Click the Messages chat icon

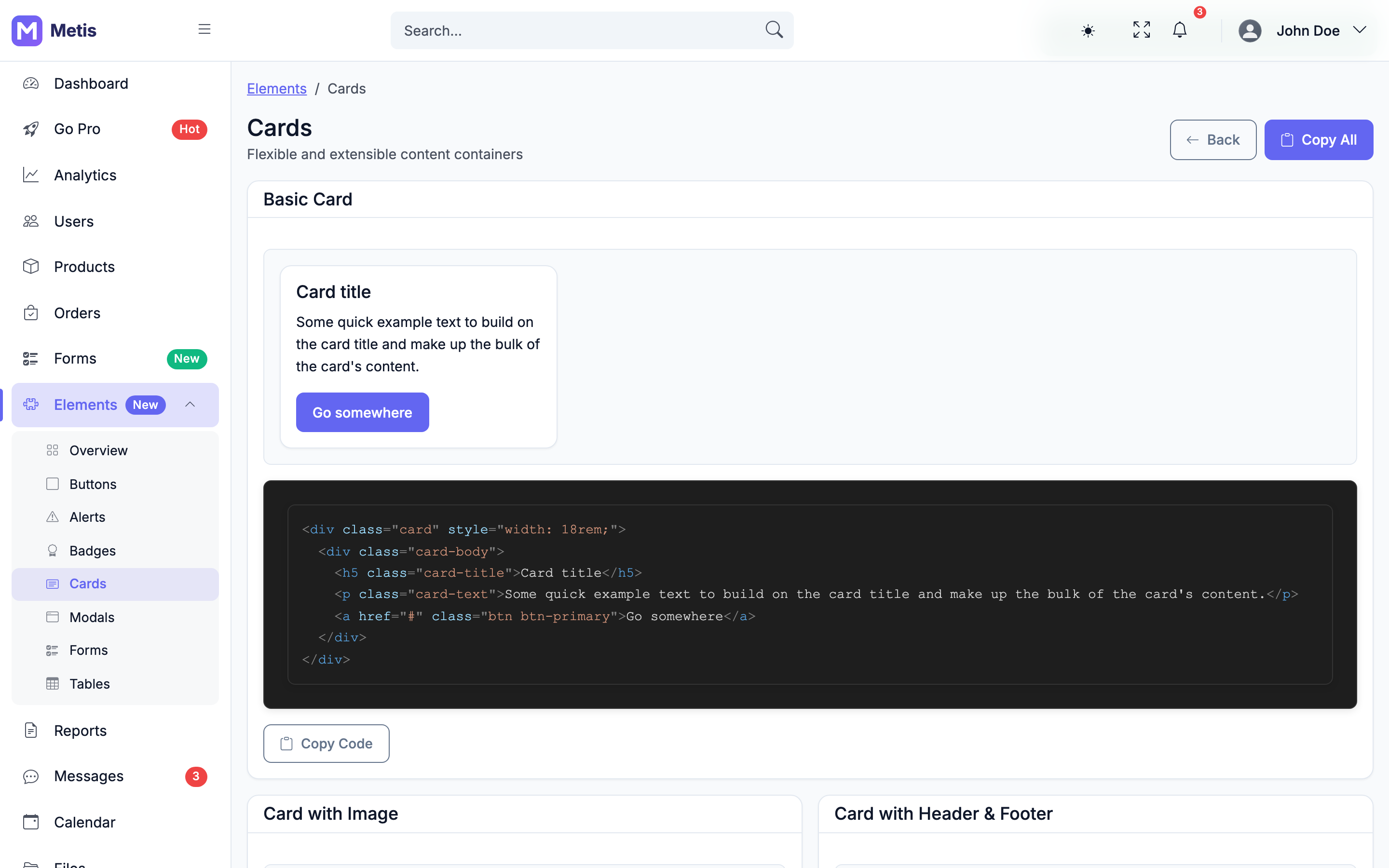pos(31,776)
